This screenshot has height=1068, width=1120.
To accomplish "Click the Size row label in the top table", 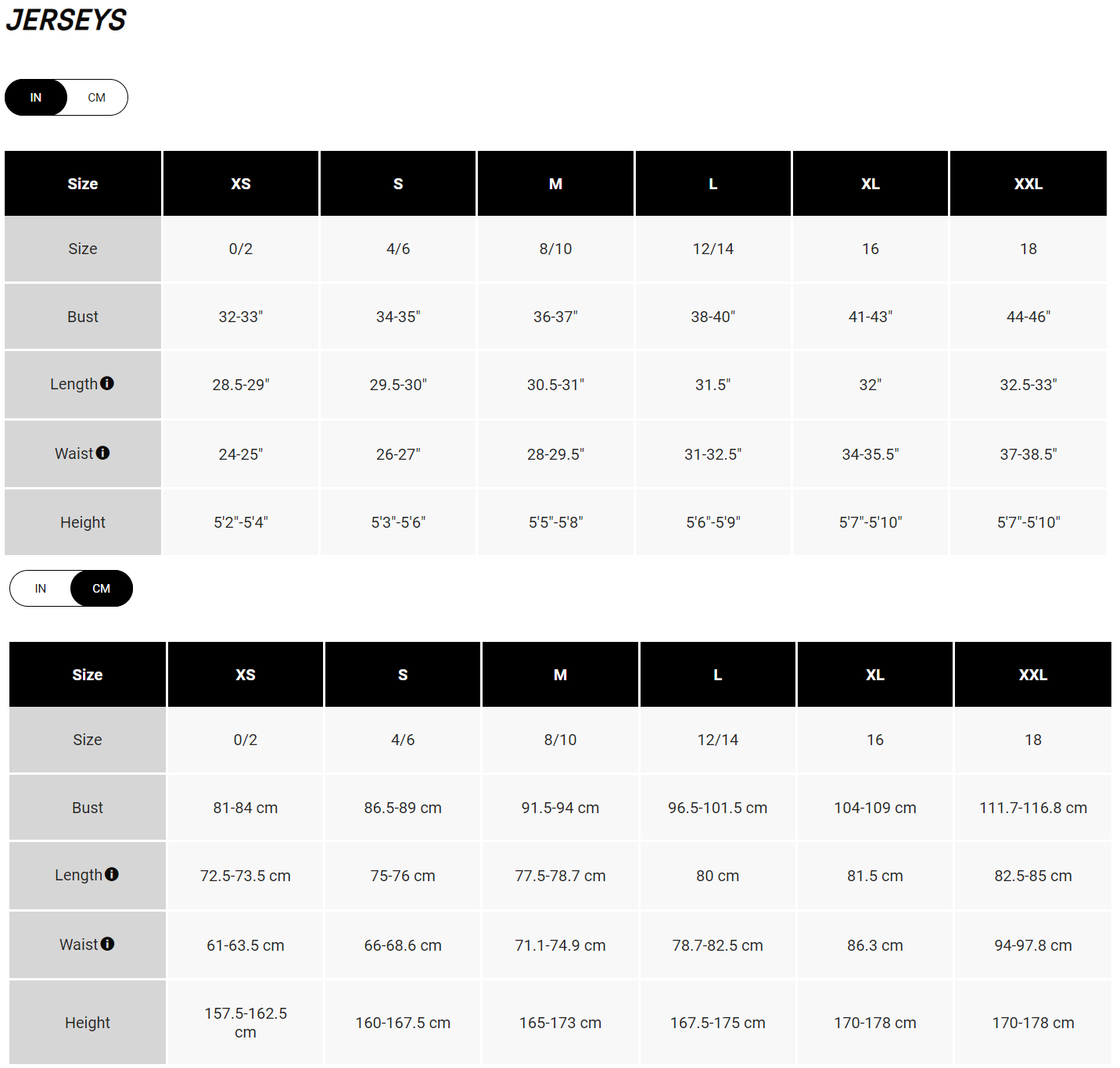I will (x=83, y=249).
